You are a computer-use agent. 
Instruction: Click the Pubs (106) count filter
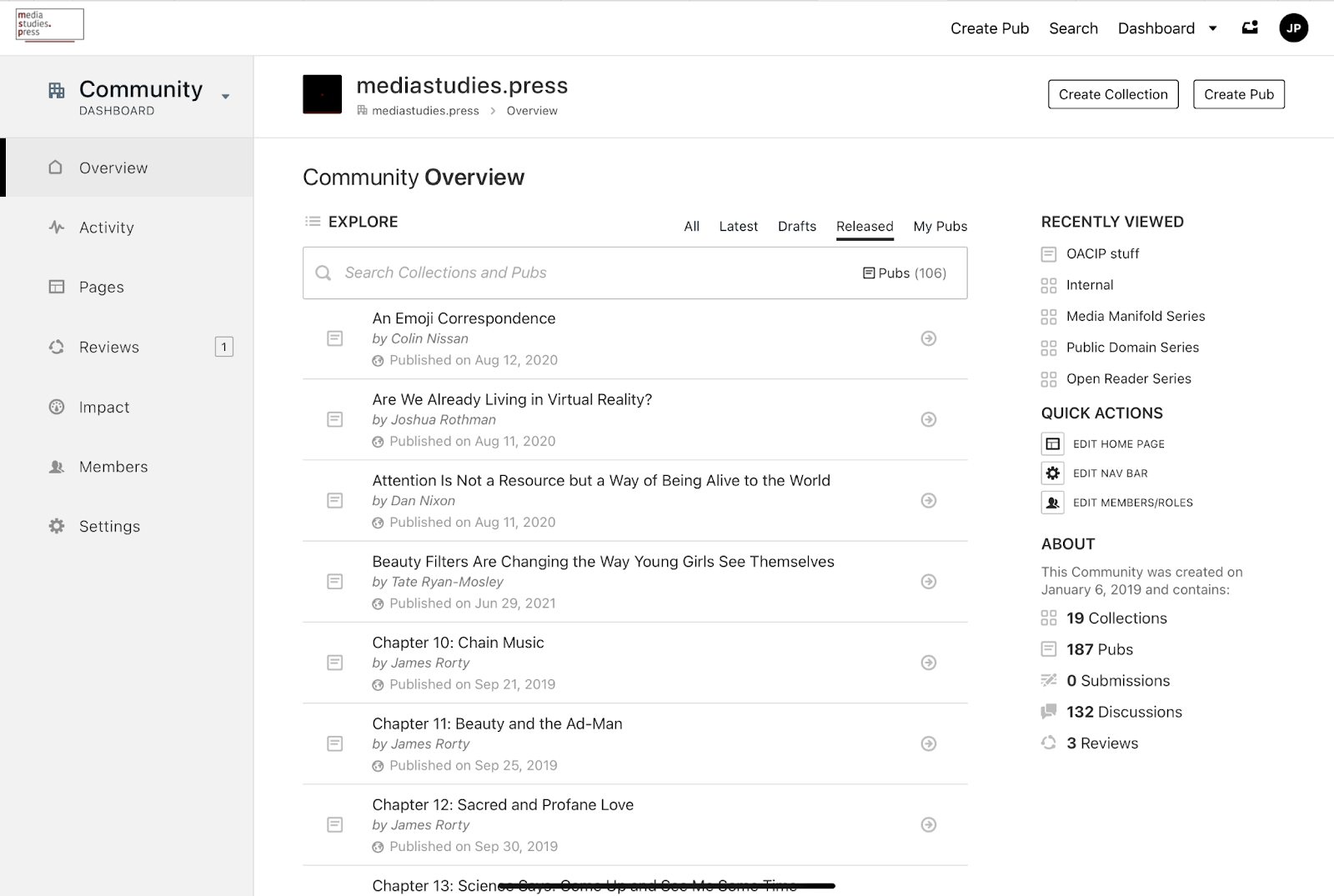(x=905, y=273)
